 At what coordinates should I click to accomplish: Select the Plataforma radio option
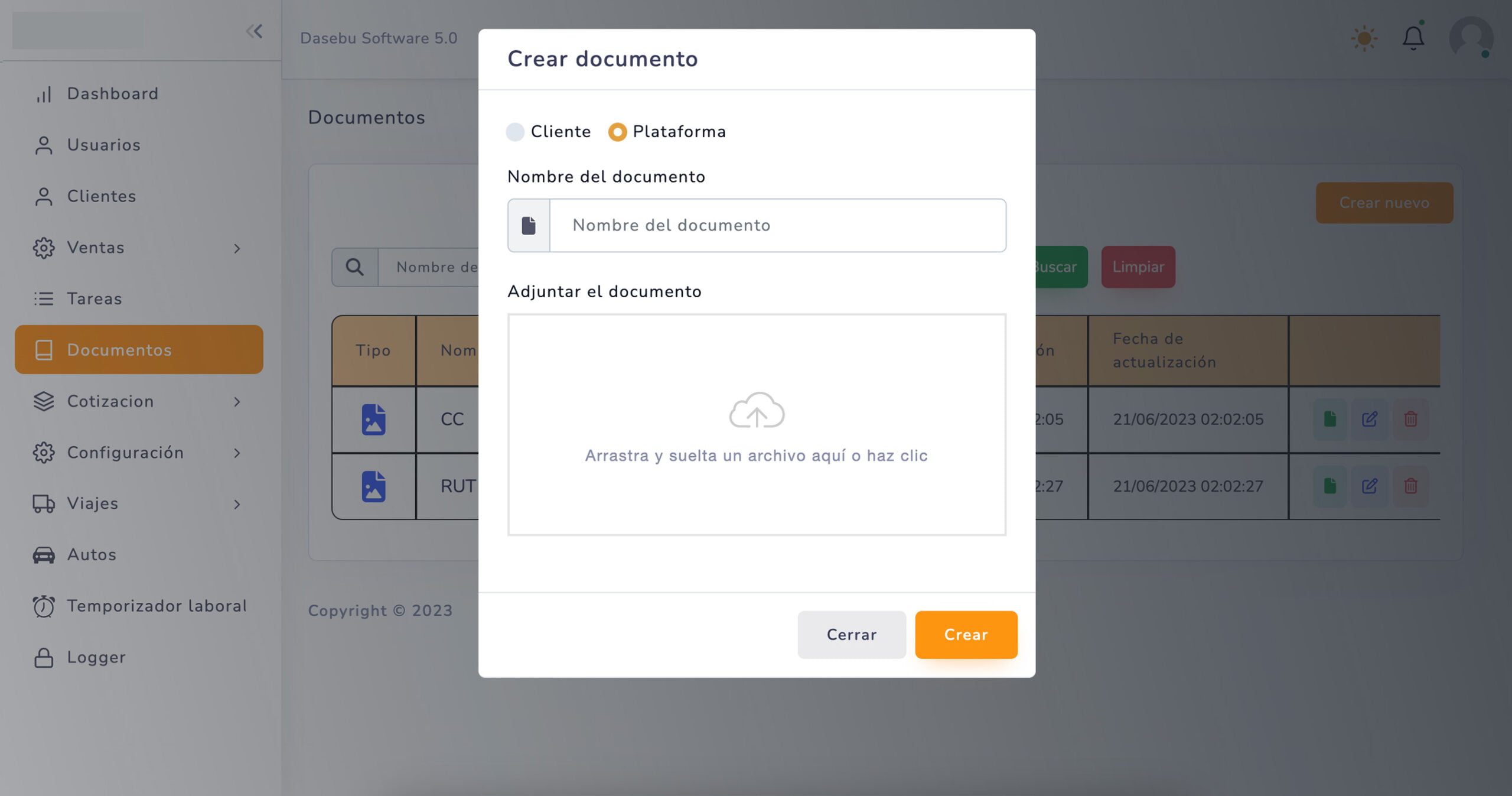(x=617, y=132)
